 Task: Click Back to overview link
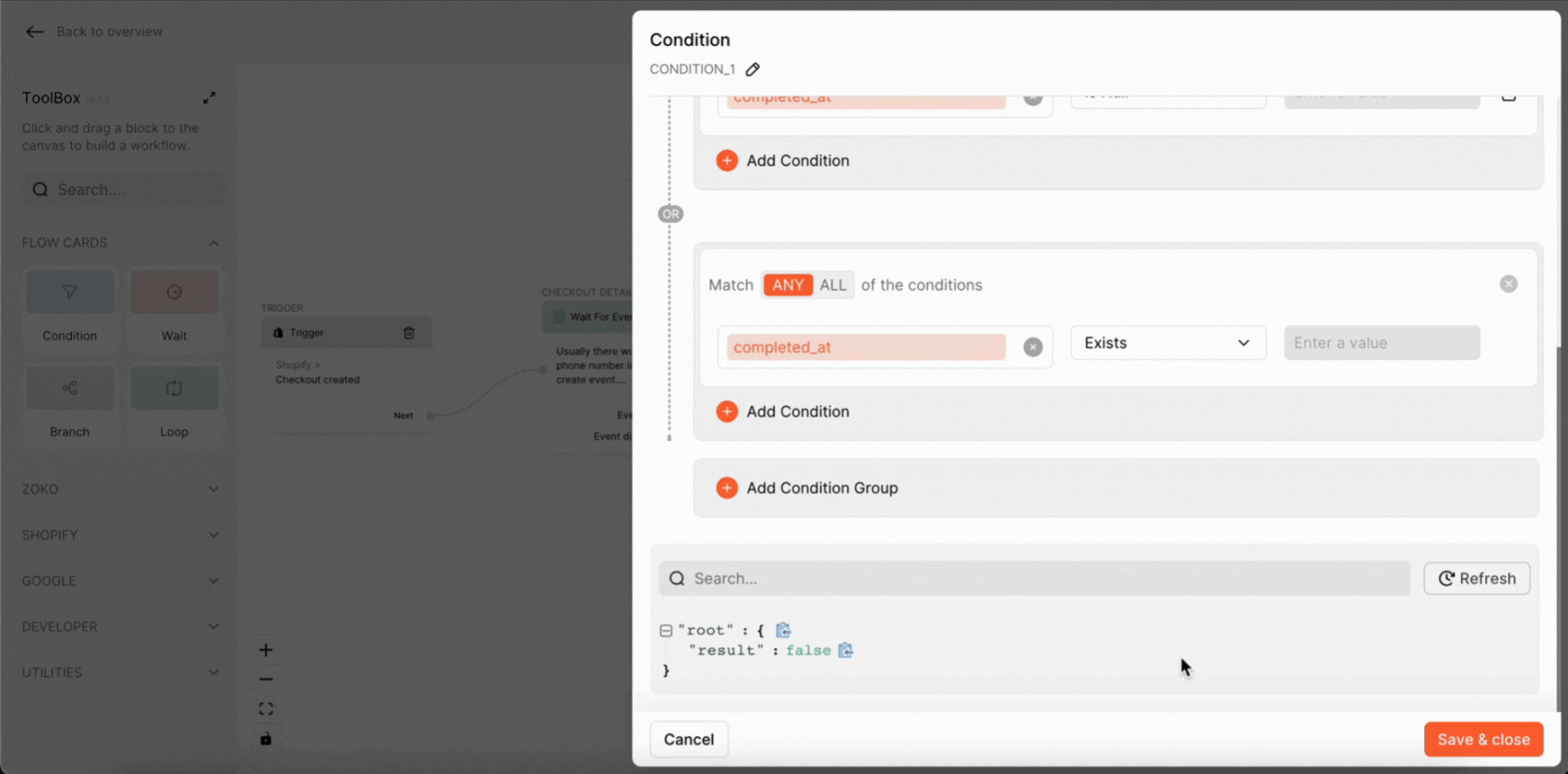pos(110,32)
